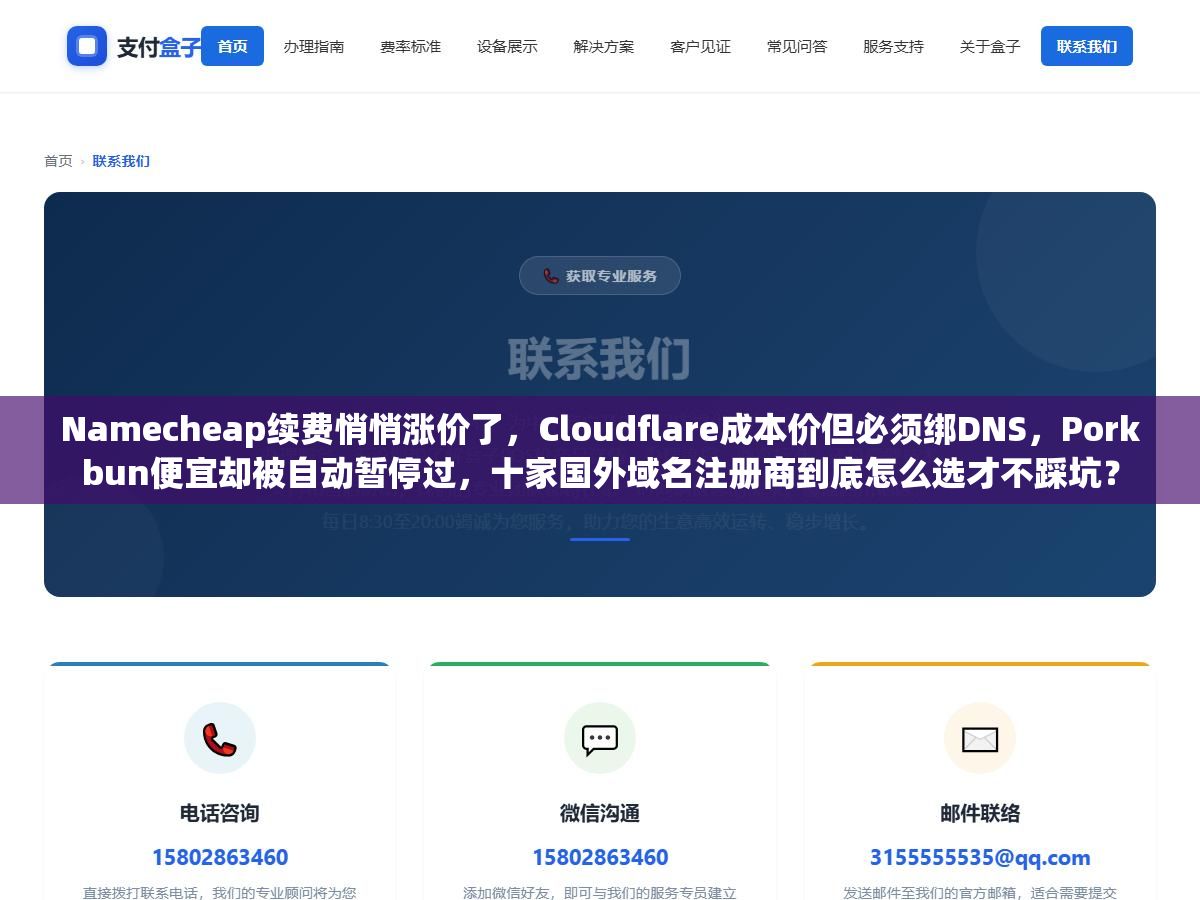Click the chat bubble icon in 微信沟通 card
Viewport: 1200px width, 900px height.
600,739
